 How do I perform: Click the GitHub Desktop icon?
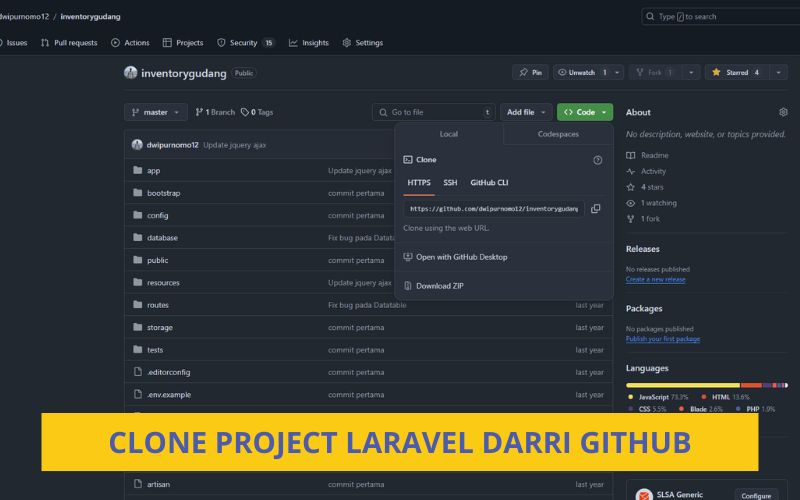coord(408,257)
